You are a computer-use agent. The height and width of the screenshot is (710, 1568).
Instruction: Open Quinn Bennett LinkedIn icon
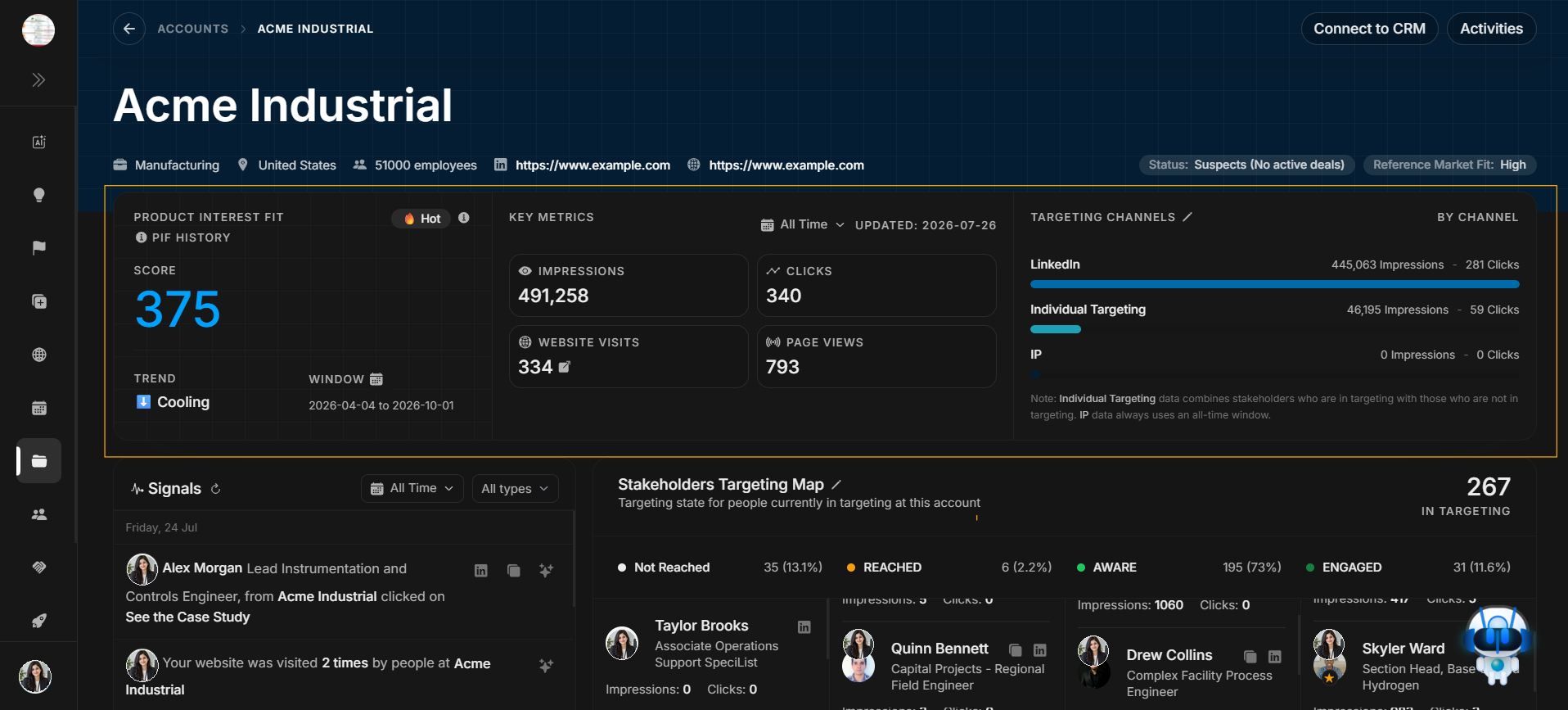click(1040, 650)
